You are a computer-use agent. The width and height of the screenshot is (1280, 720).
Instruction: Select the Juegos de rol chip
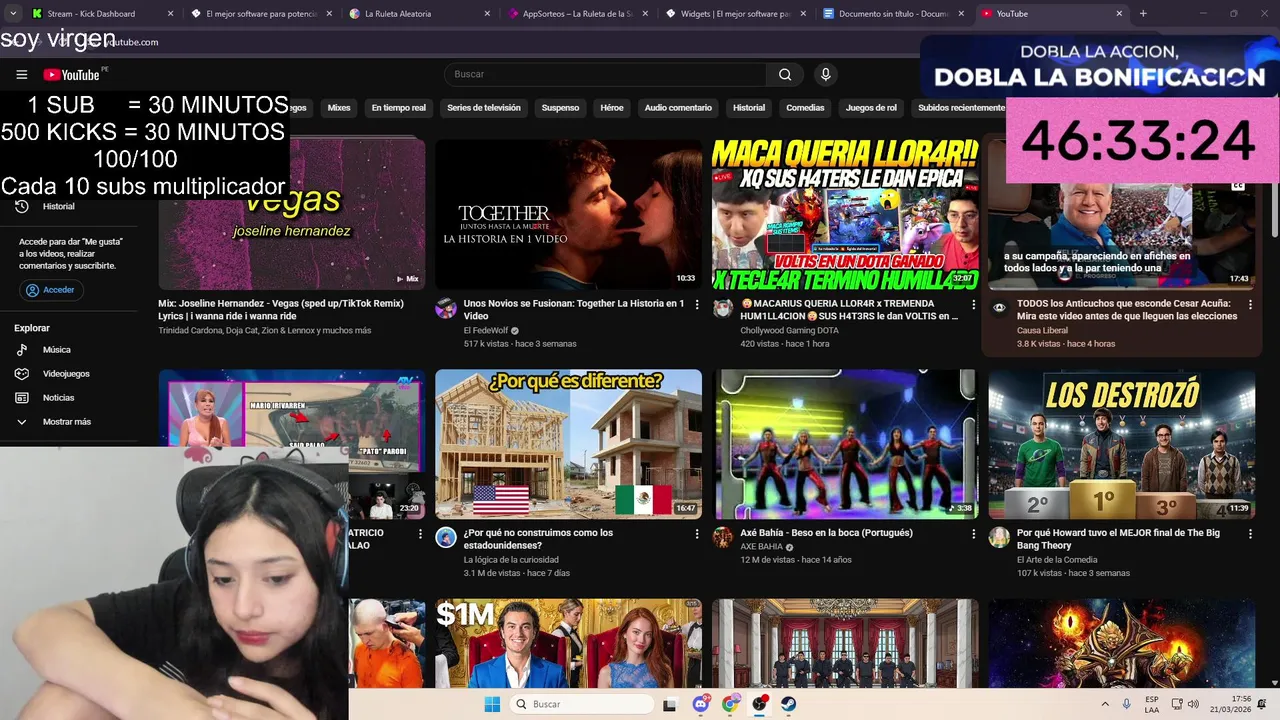871,108
